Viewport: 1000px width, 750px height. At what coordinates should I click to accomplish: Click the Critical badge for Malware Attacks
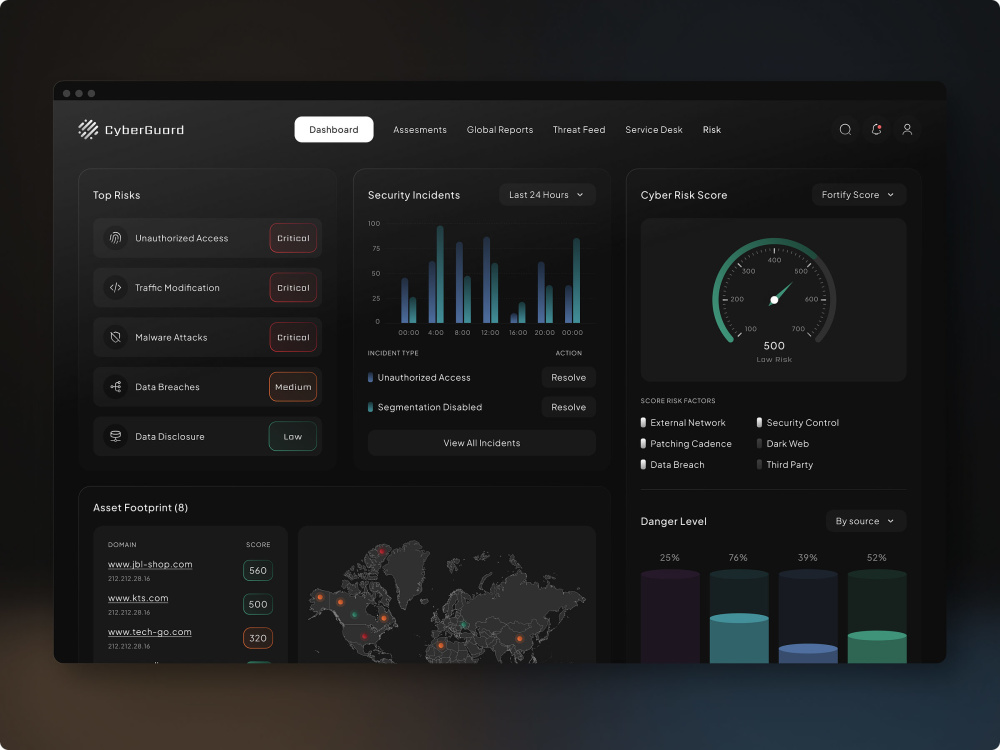point(293,337)
